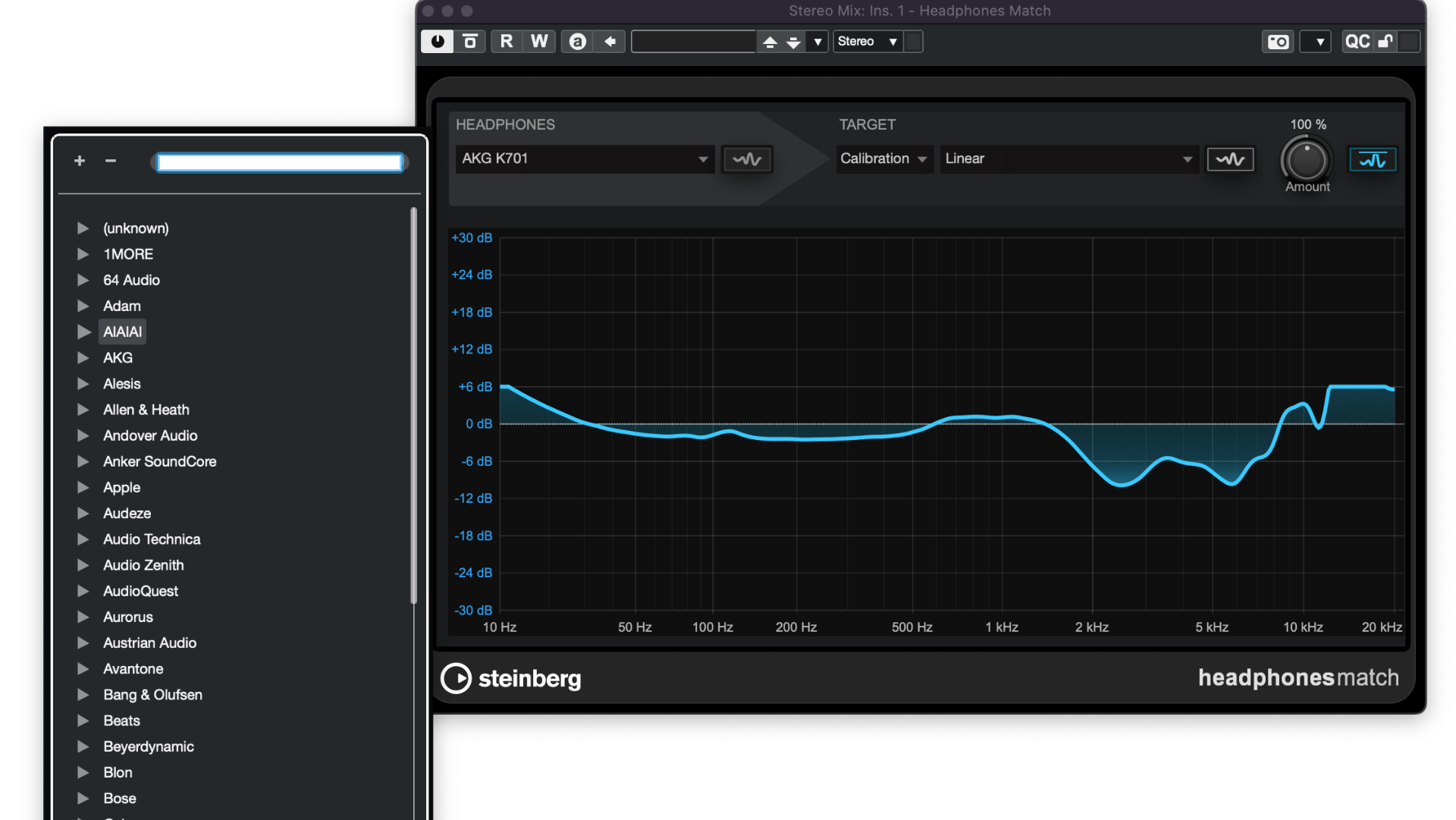Click the plus button in headphone browser

coord(80,161)
